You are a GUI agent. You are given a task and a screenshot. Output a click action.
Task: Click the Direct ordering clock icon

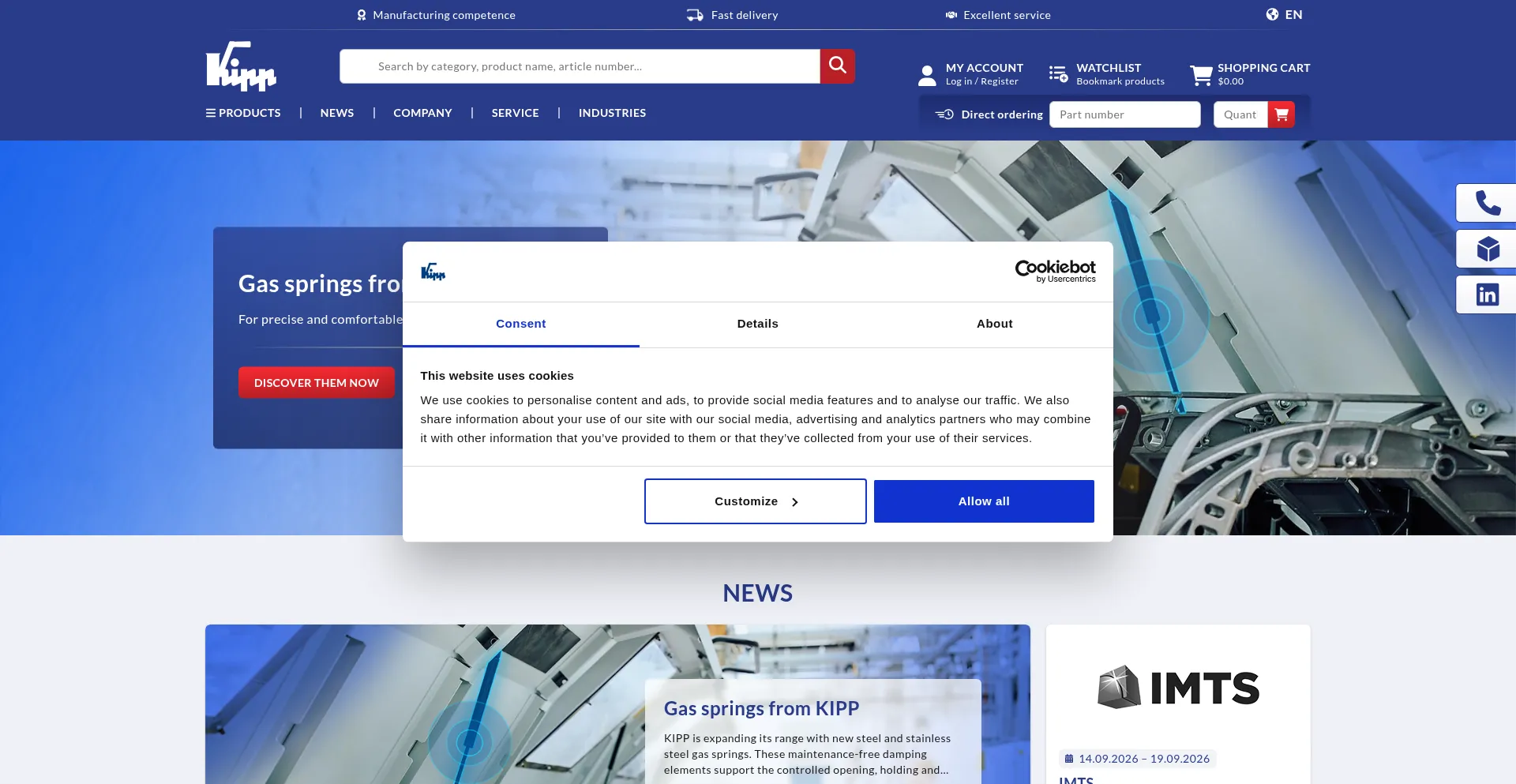click(944, 114)
